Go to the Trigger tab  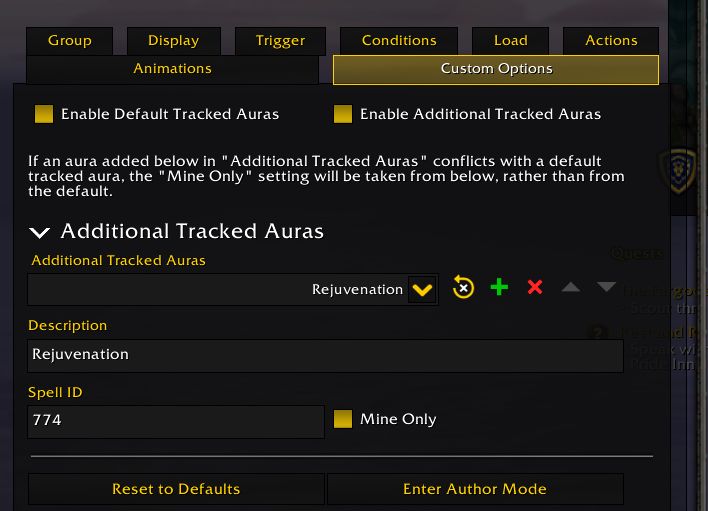point(280,41)
